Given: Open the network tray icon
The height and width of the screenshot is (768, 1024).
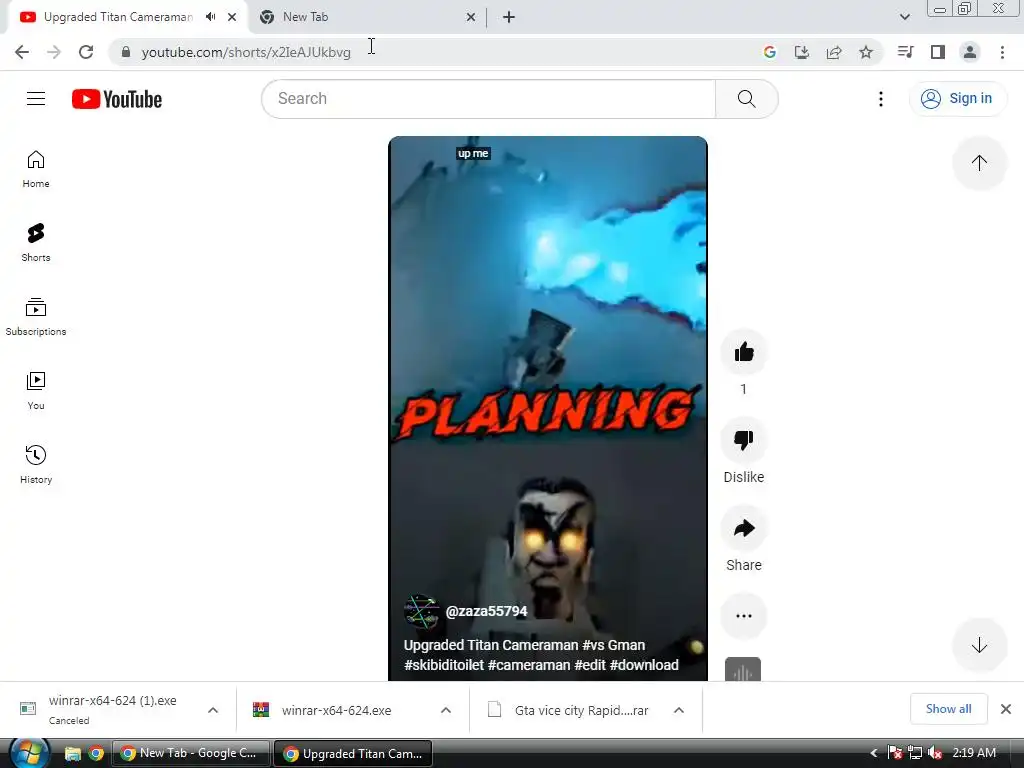Looking at the screenshot, I should (x=915, y=753).
